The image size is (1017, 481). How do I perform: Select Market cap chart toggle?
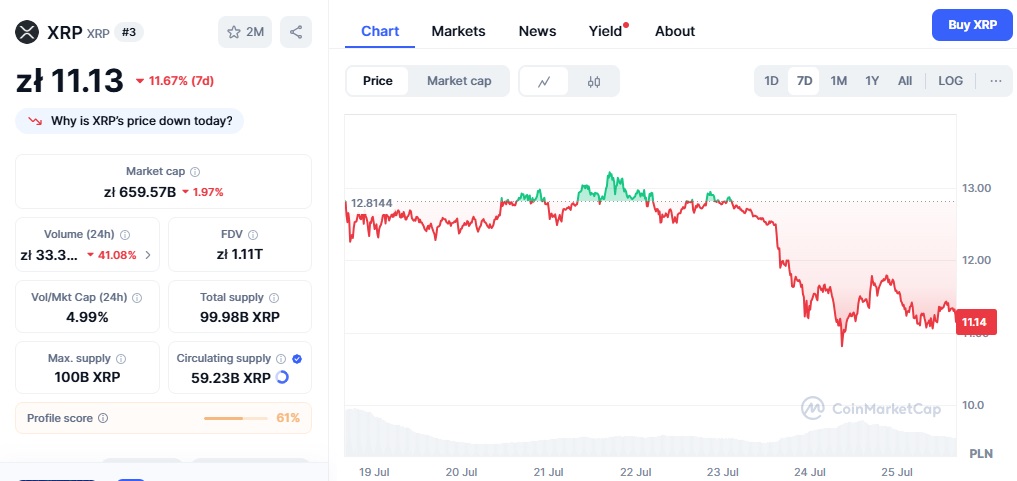(459, 81)
